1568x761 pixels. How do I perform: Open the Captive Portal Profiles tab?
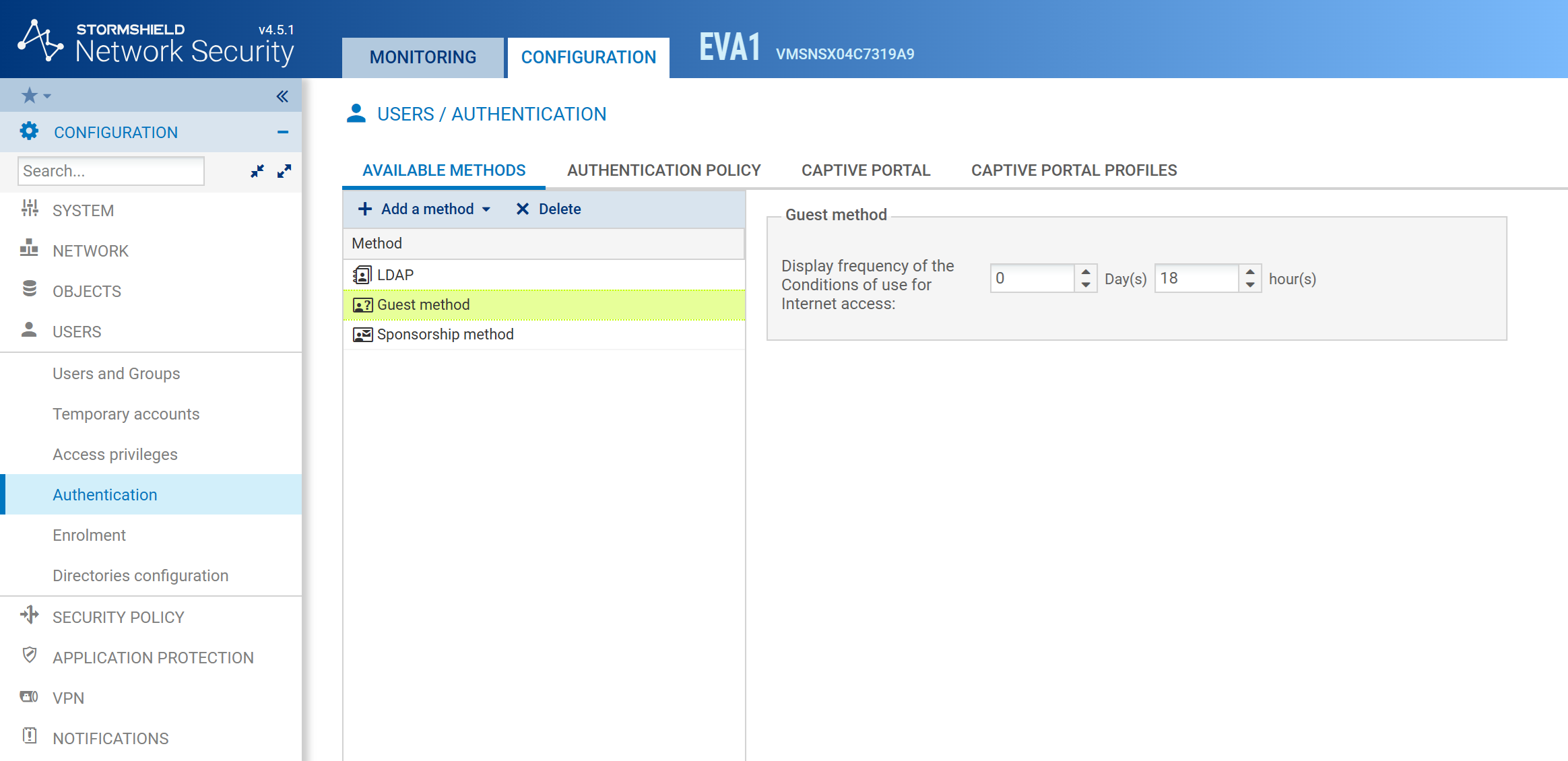coord(1074,170)
